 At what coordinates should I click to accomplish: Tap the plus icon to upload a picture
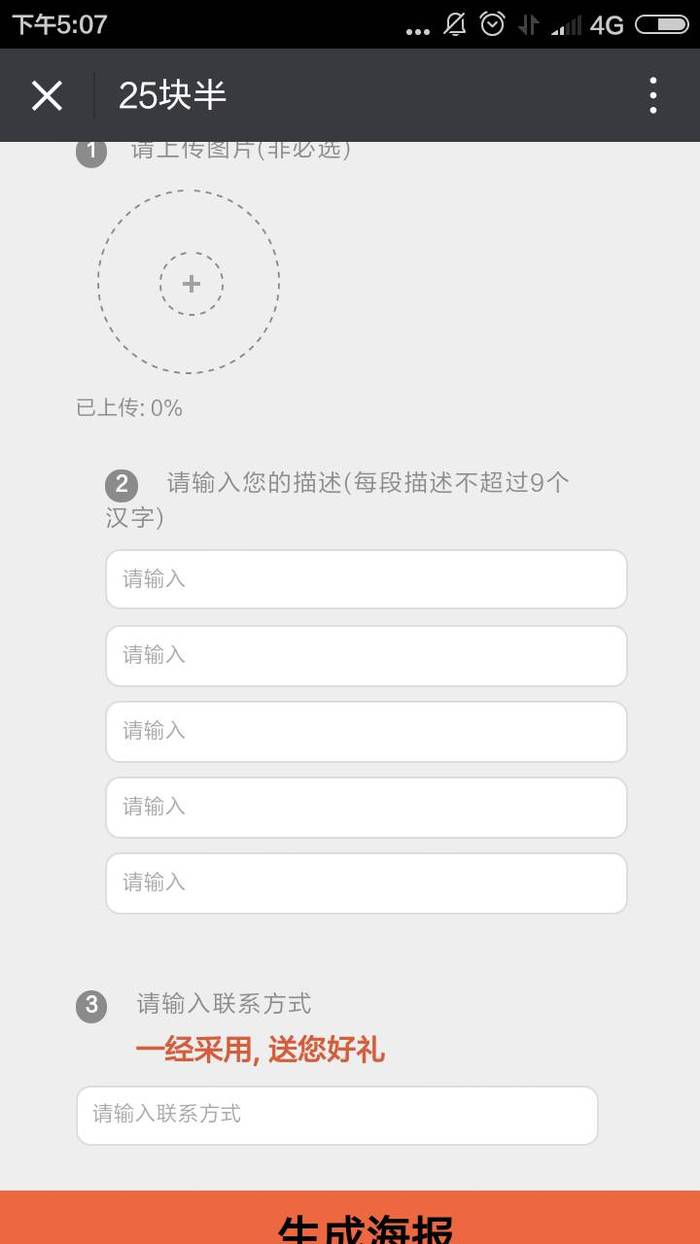pos(191,284)
